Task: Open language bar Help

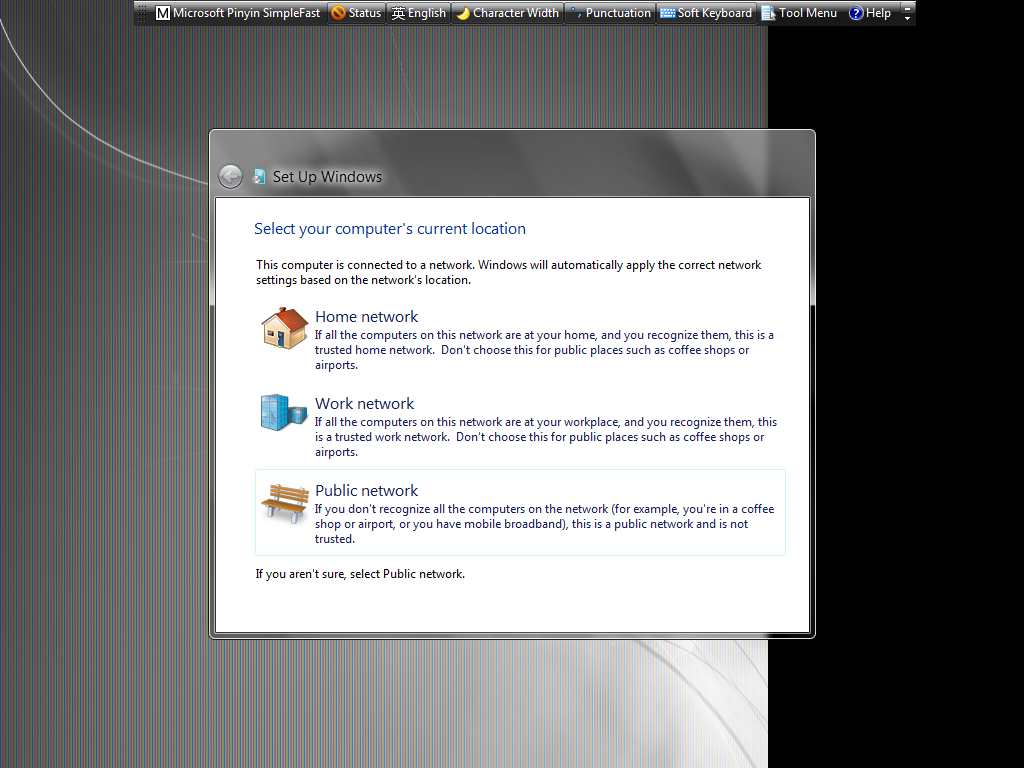Action: (x=870, y=13)
